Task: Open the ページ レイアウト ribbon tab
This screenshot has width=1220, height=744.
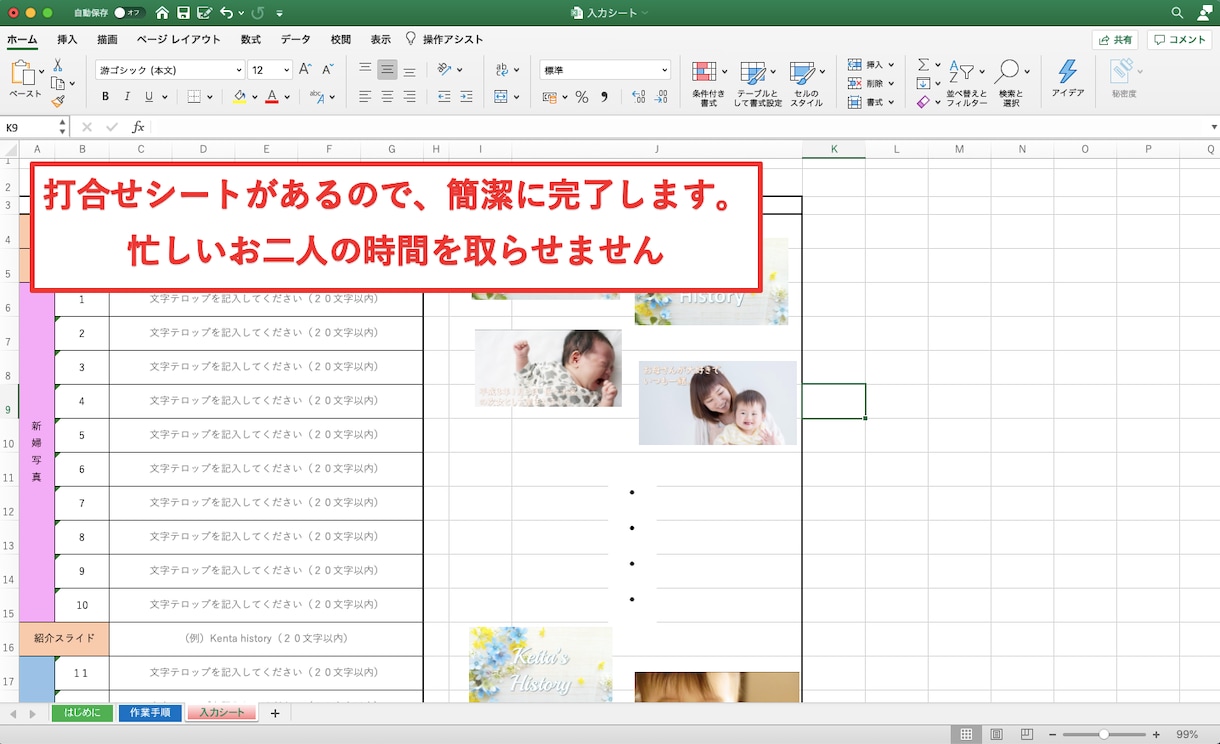Action: tap(178, 40)
